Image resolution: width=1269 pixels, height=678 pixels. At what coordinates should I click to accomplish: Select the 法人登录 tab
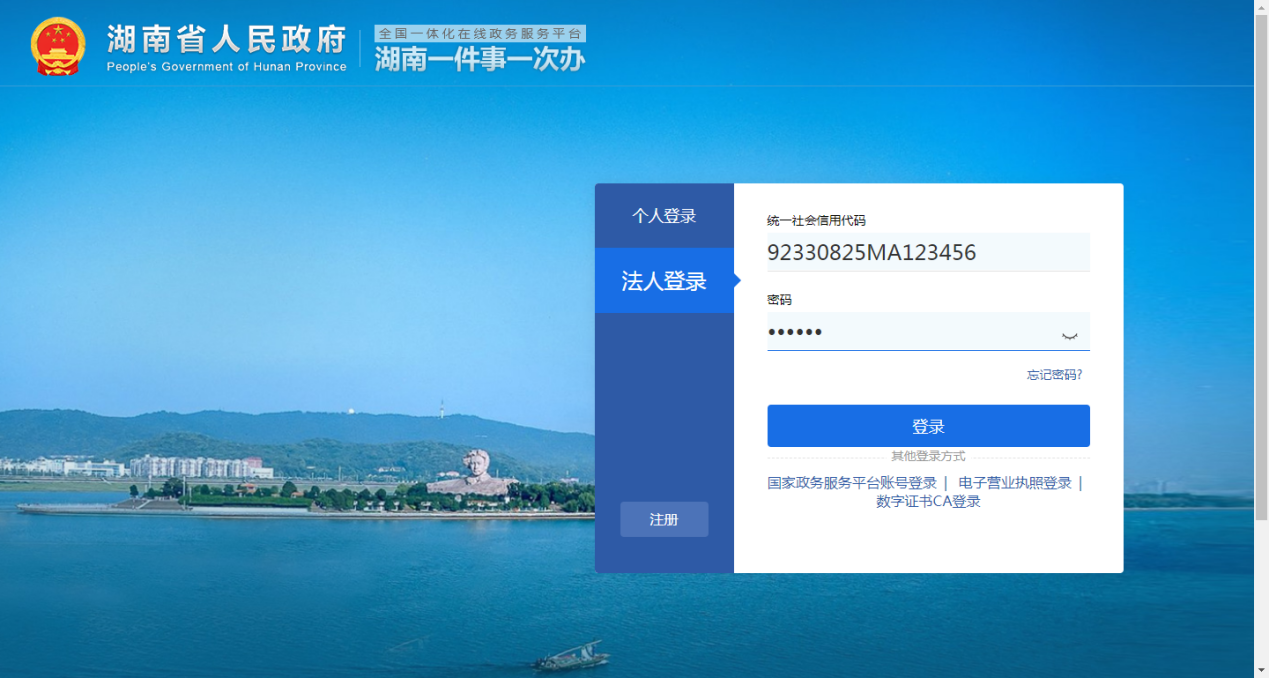coord(664,281)
